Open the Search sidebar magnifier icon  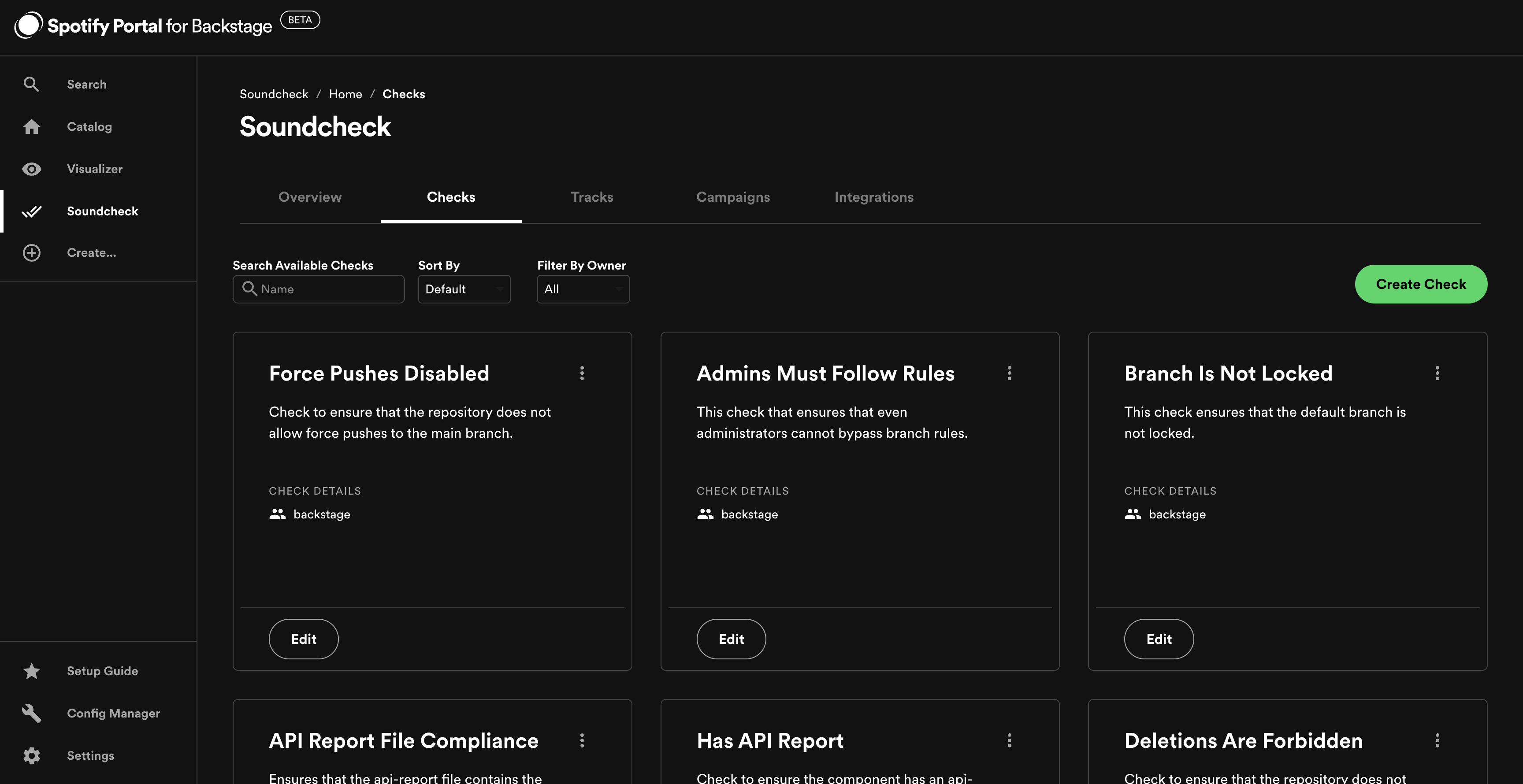coord(31,85)
